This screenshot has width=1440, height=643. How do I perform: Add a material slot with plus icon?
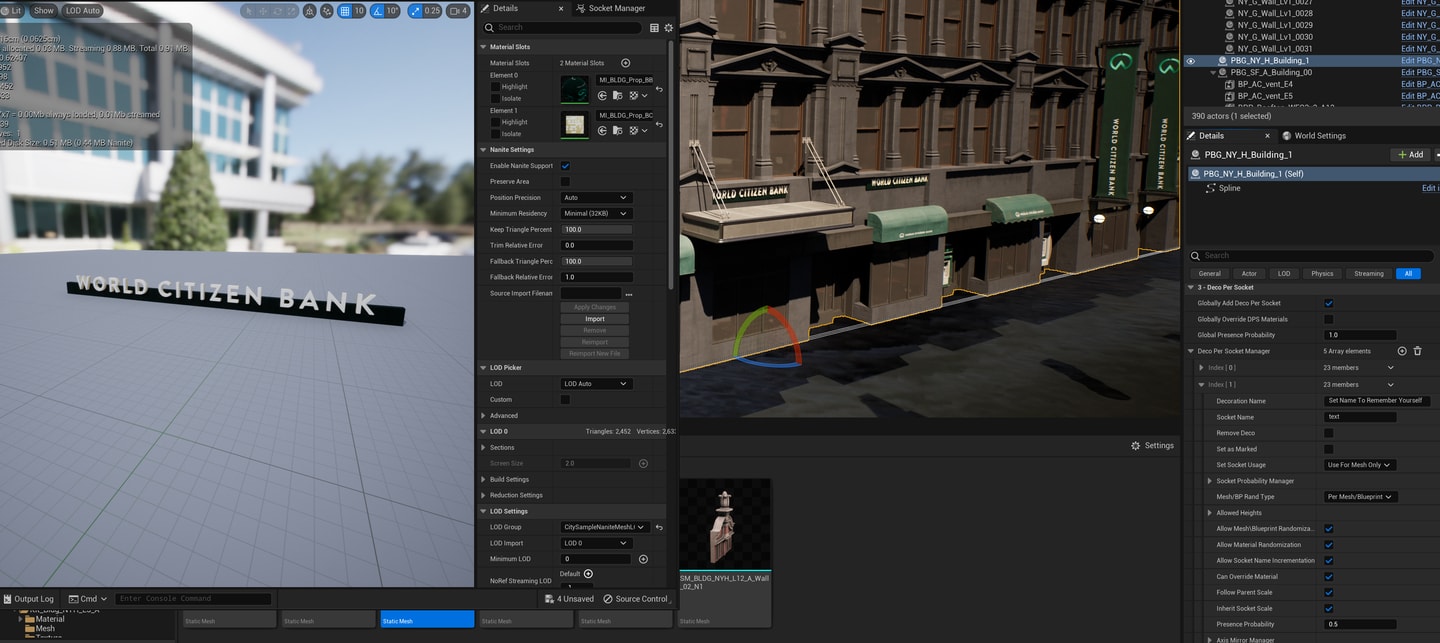tap(626, 63)
